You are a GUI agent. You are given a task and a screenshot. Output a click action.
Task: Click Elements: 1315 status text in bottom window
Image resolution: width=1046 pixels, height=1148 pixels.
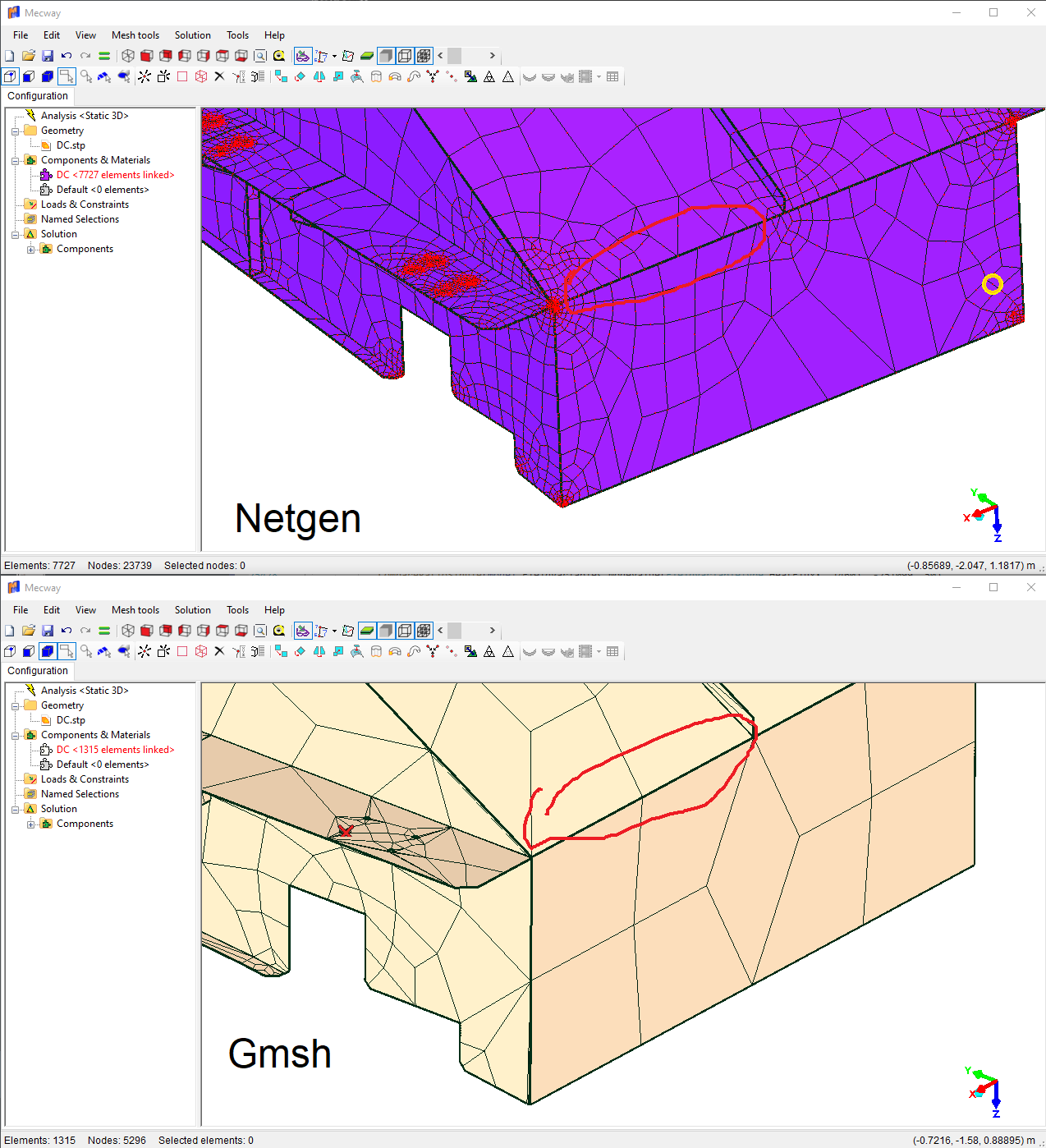39,1141
